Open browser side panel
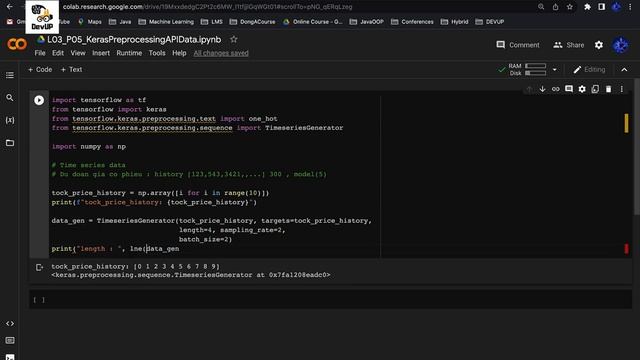Image resolution: width=640 pixels, height=360 pixels. (x=602, y=7)
